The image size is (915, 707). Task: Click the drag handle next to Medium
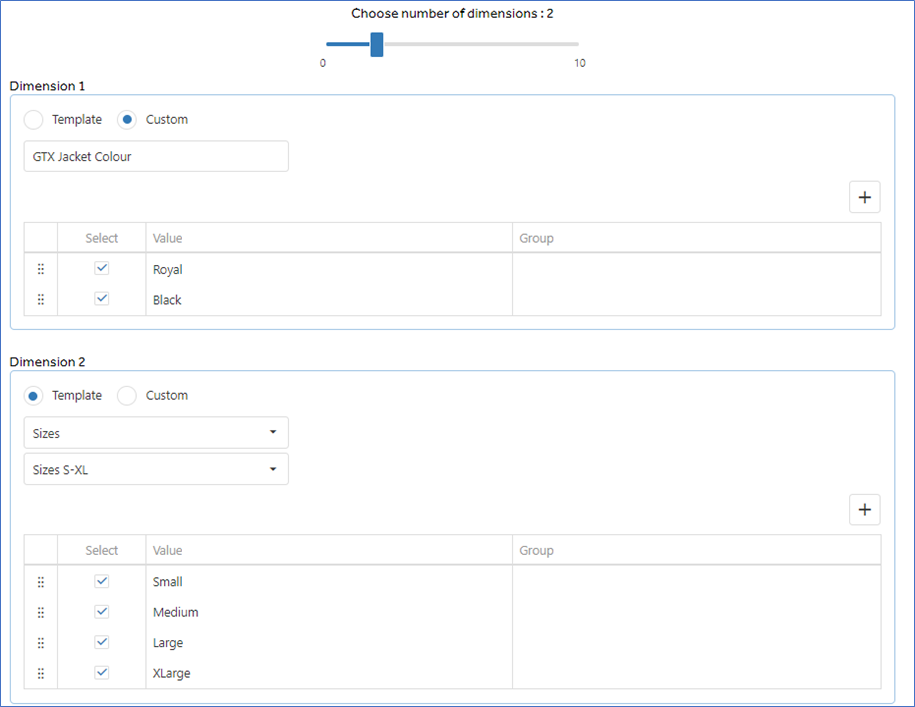(x=41, y=612)
